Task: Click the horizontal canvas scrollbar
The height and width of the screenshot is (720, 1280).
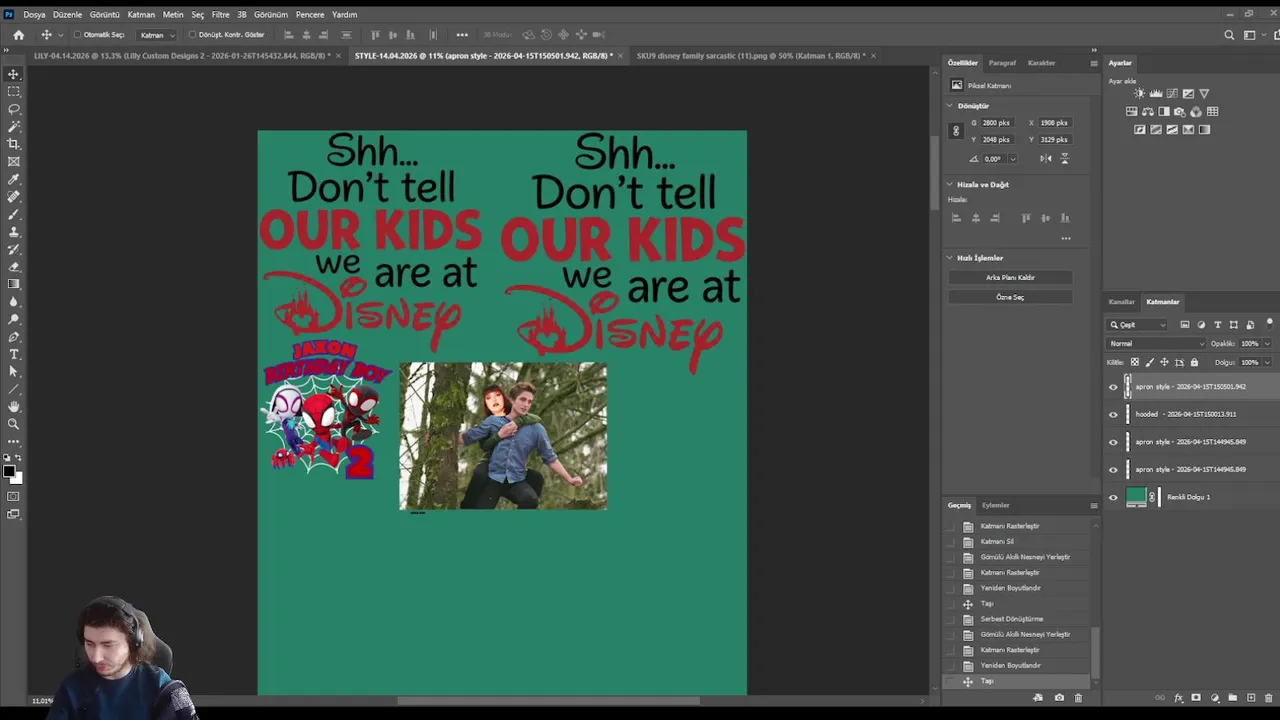Action: click(548, 700)
